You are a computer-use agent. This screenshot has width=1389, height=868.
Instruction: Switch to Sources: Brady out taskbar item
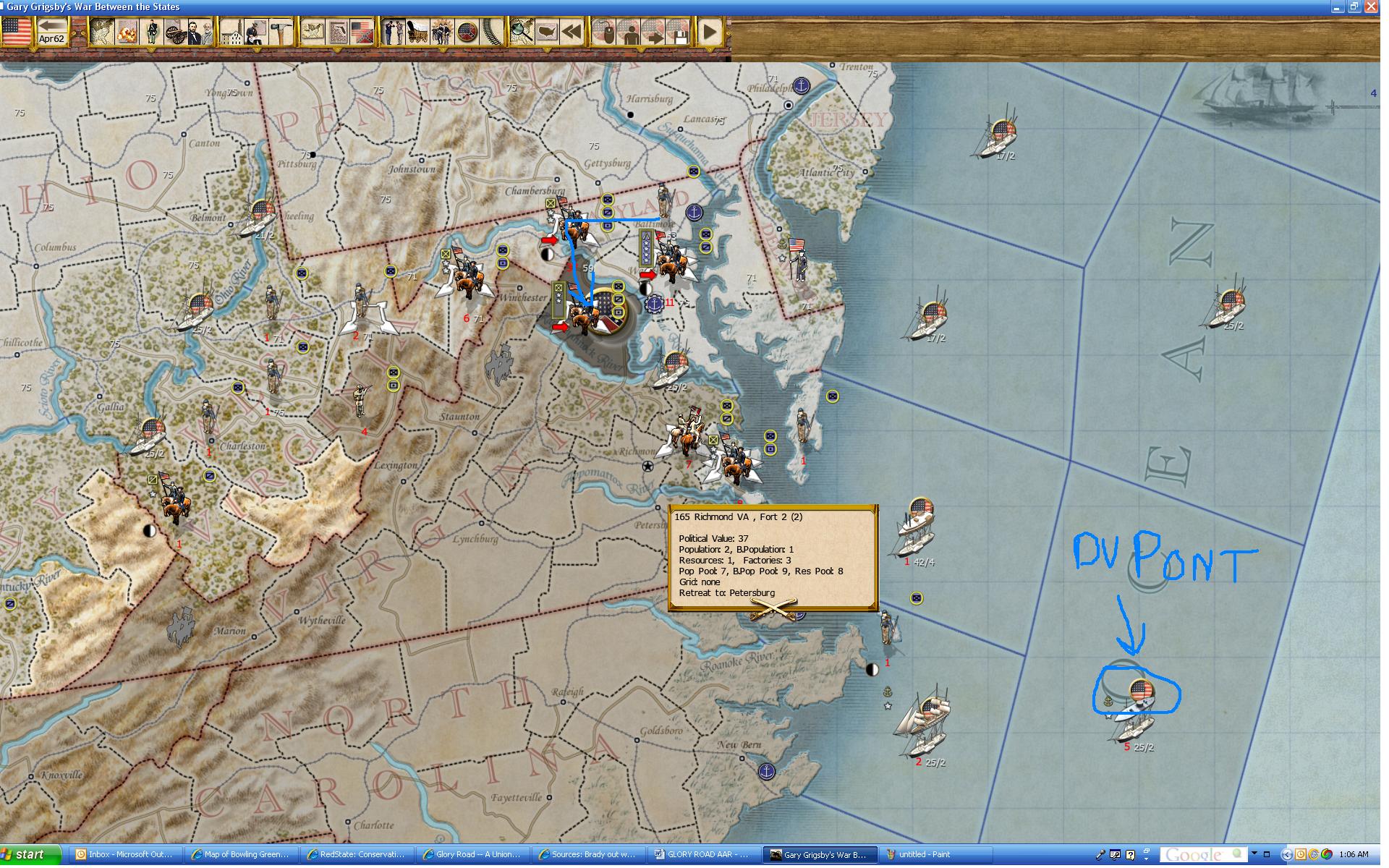(589, 854)
